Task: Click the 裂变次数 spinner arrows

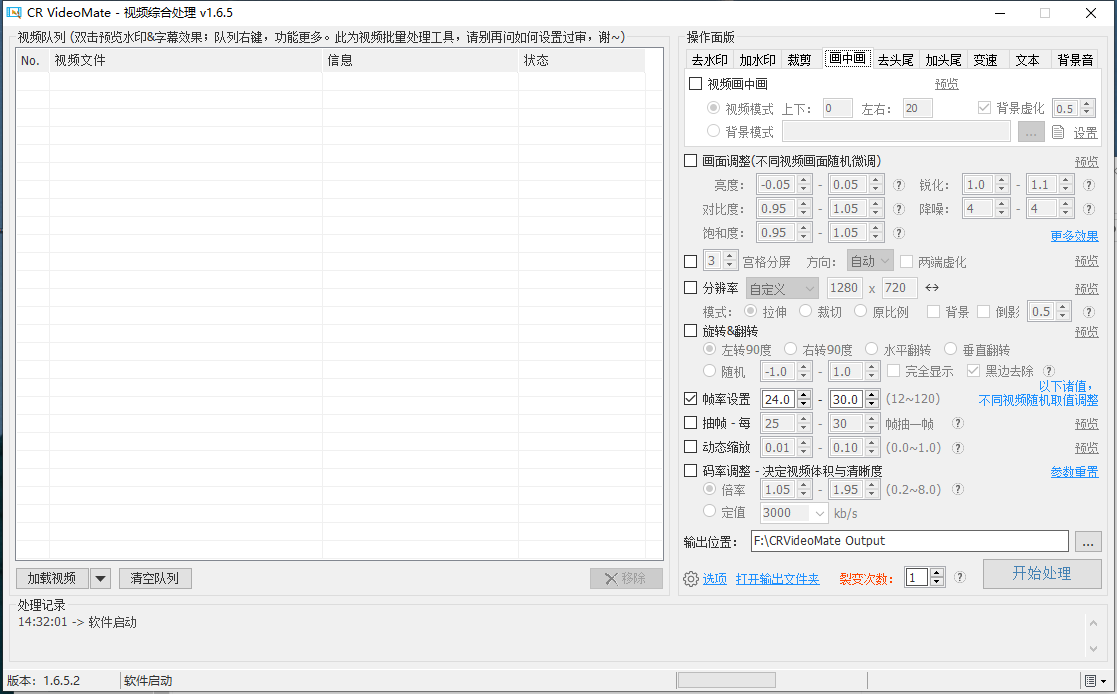Action: pyautogui.click(x=937, y=577)
